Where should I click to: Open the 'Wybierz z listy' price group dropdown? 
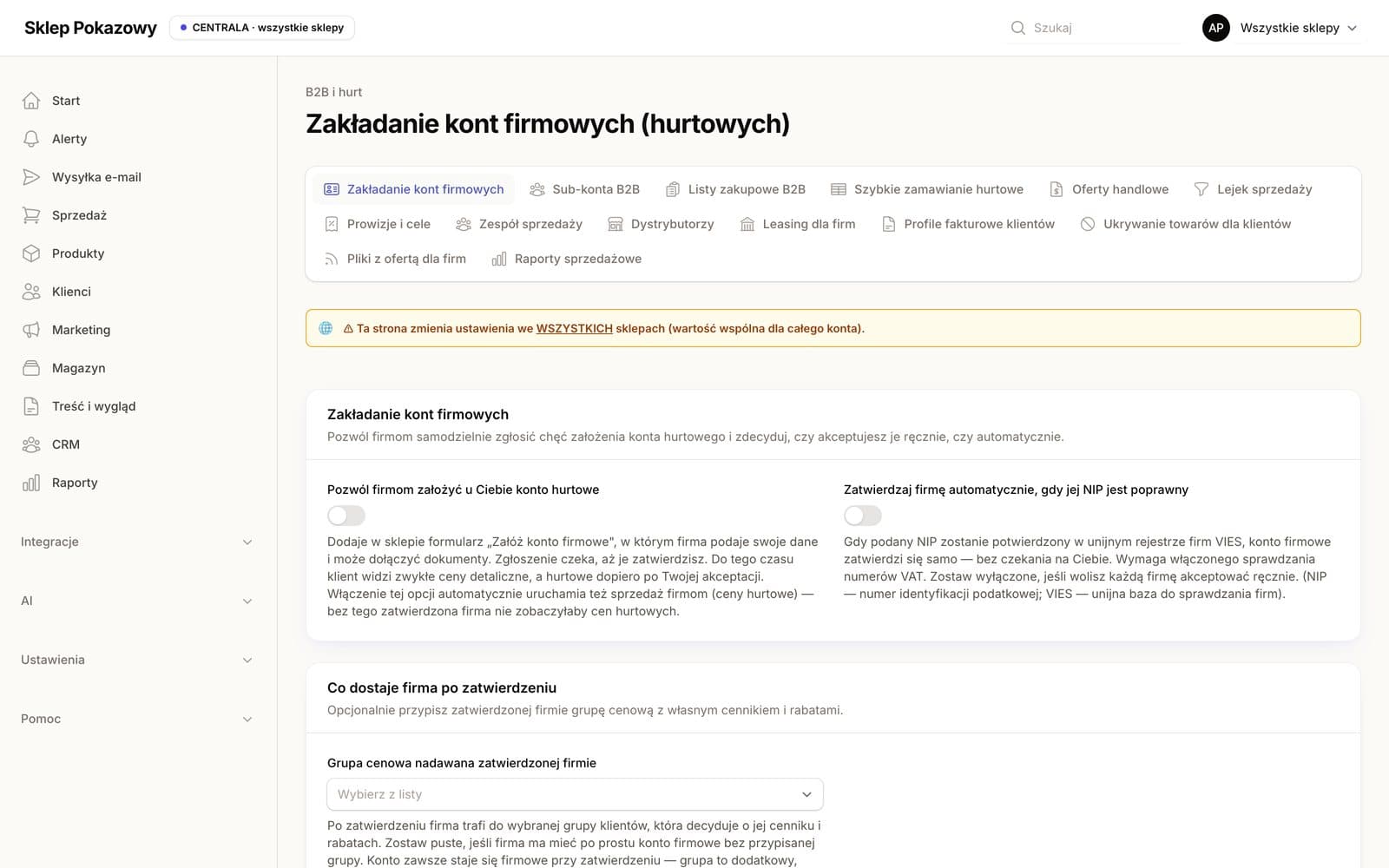click(575, 794)
